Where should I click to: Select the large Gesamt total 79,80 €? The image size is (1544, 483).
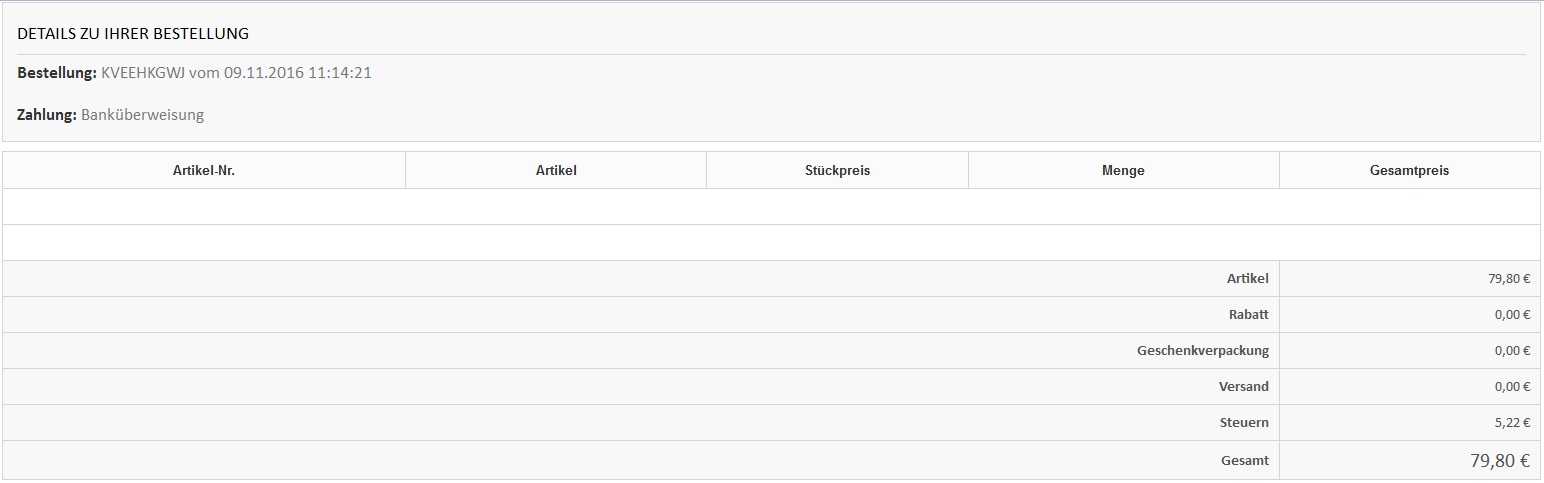pos(1500,460)
